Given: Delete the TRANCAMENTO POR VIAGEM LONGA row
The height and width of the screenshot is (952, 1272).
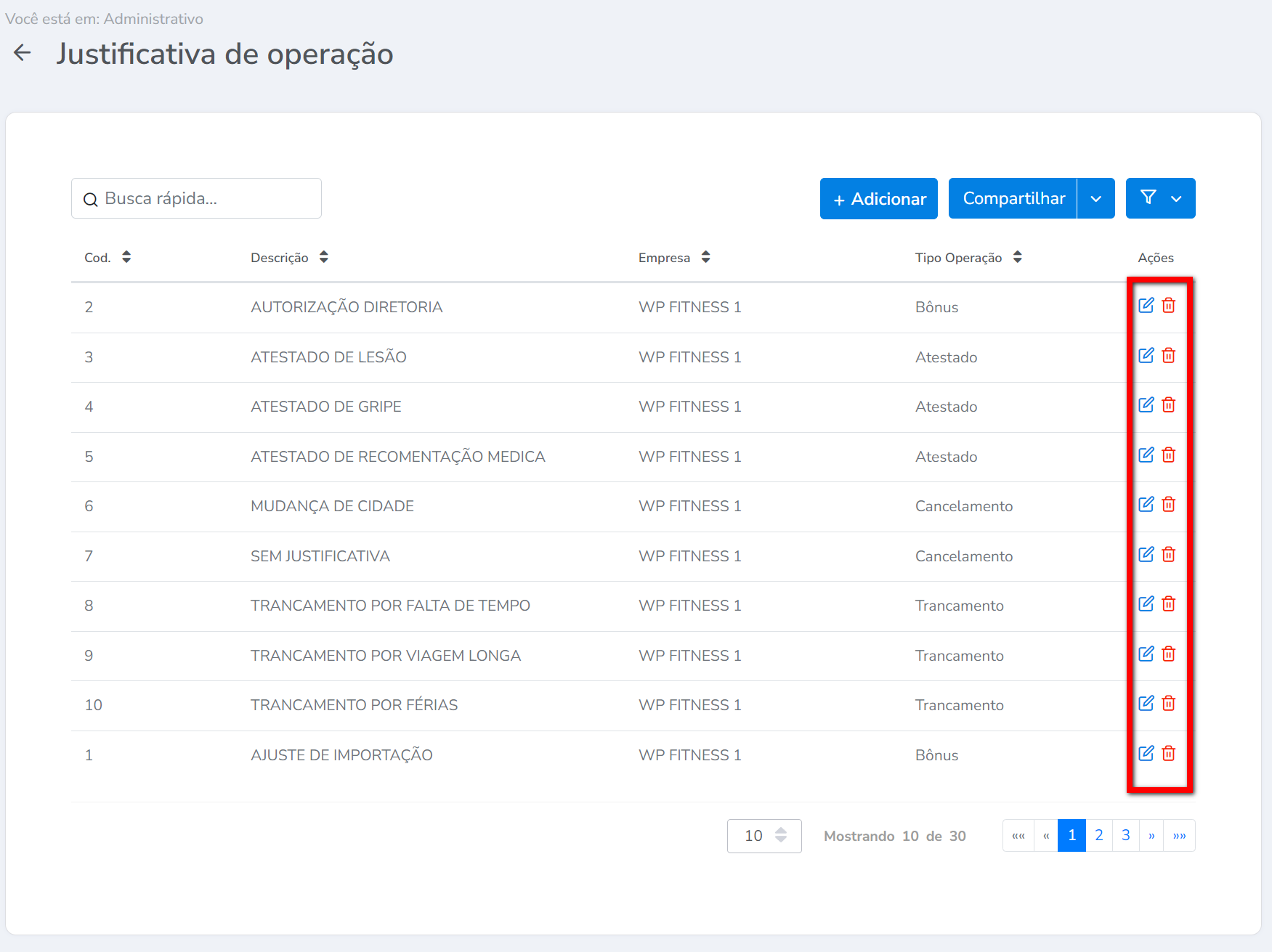Looking at the screenshot, I should pyautogui.click(x=1168, y=654).
